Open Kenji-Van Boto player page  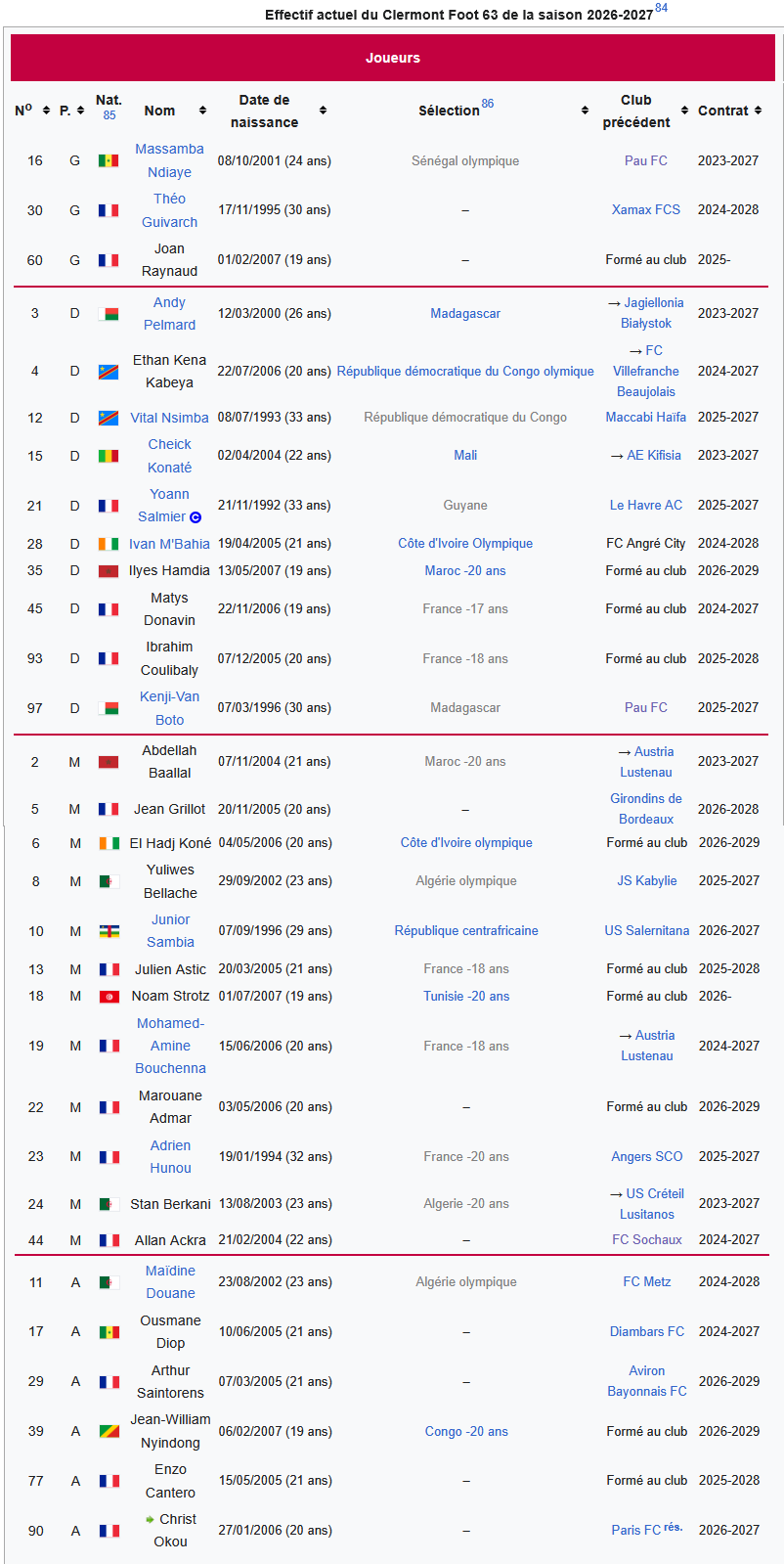coord(169,708)
